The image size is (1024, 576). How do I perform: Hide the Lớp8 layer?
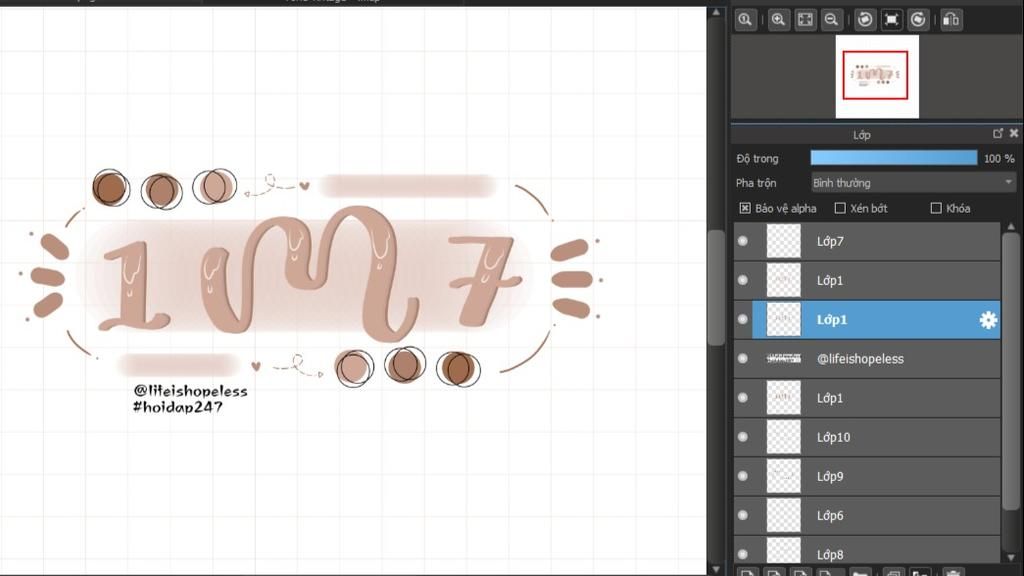point(743,554)
